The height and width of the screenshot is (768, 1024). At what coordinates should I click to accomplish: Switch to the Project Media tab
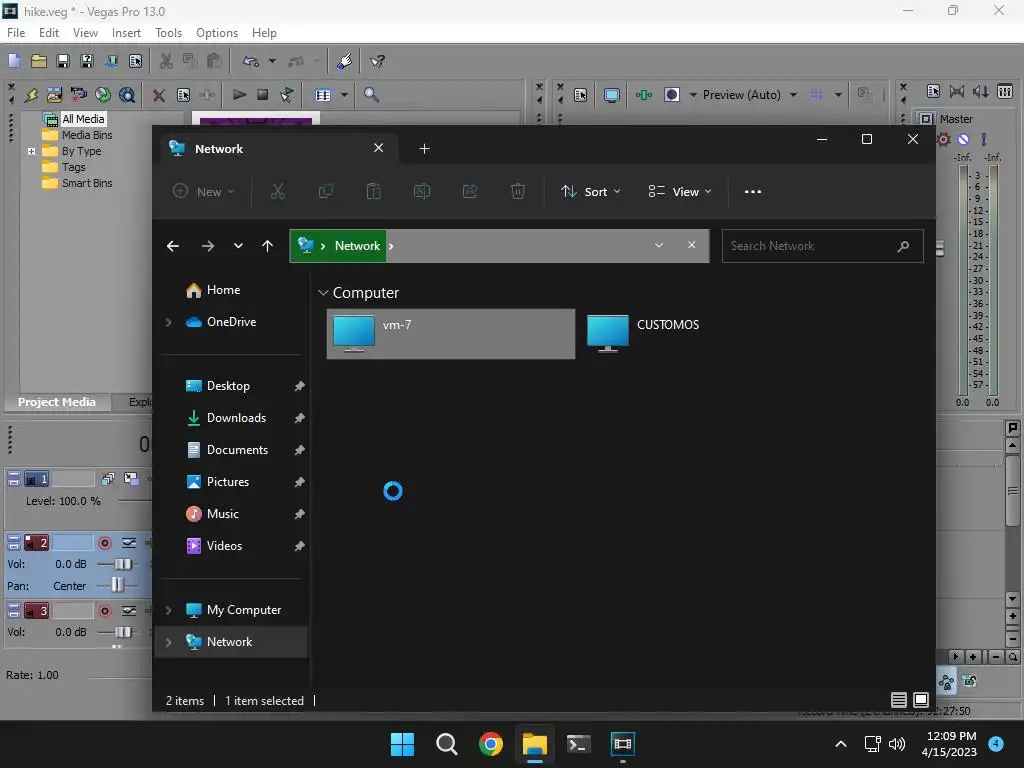(57, 402)
